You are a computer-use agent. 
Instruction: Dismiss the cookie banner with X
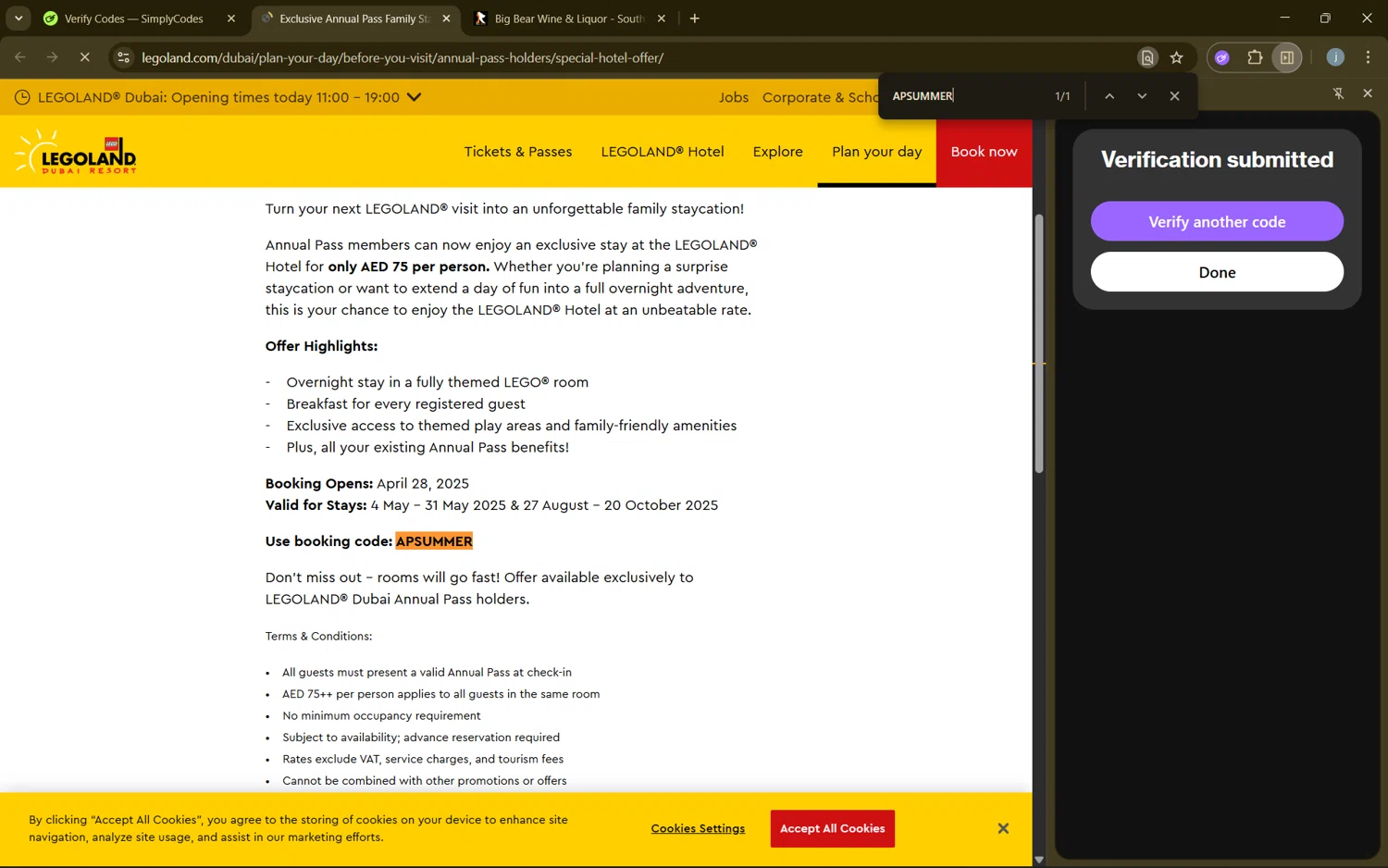(x=1003, y=828)
